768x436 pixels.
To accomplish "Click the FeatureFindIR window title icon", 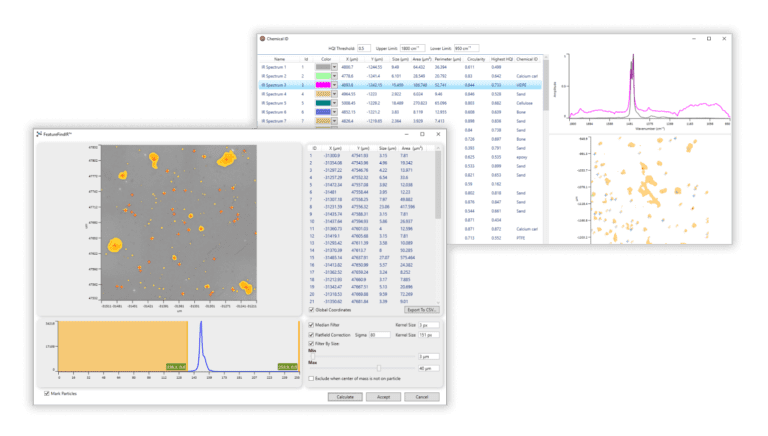I will 39,134.
